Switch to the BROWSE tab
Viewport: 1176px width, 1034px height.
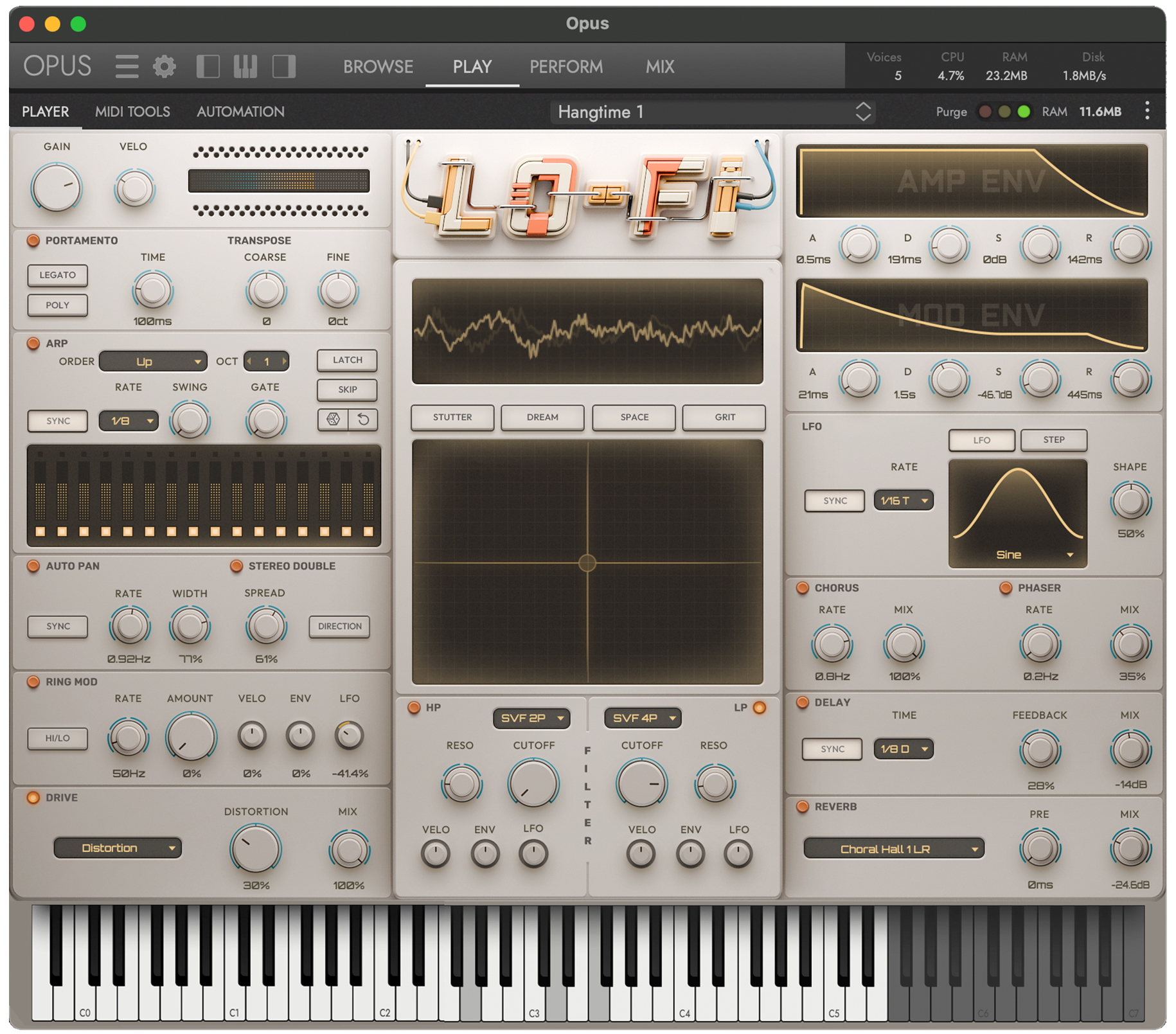[378, 66]
